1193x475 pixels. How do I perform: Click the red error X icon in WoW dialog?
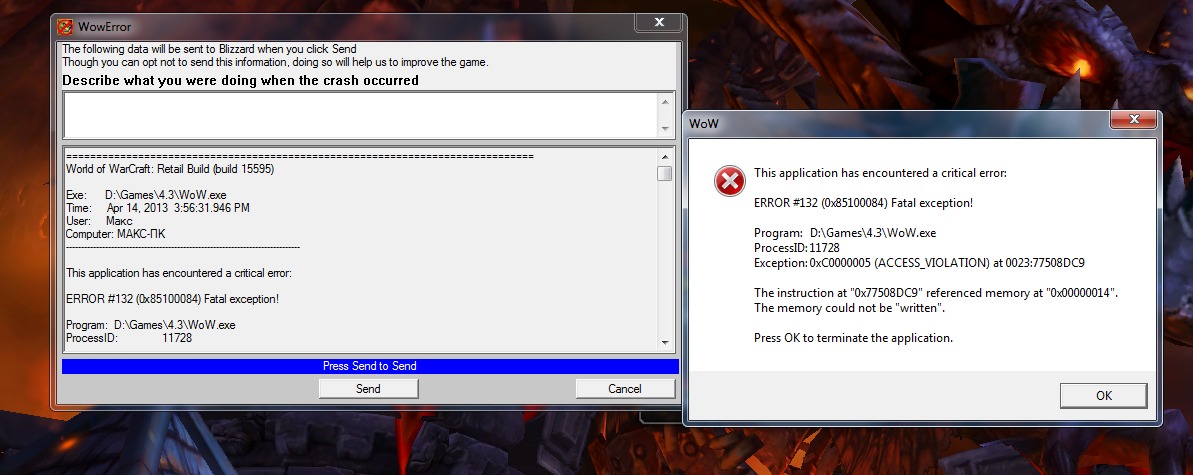[x=729, y=180]
